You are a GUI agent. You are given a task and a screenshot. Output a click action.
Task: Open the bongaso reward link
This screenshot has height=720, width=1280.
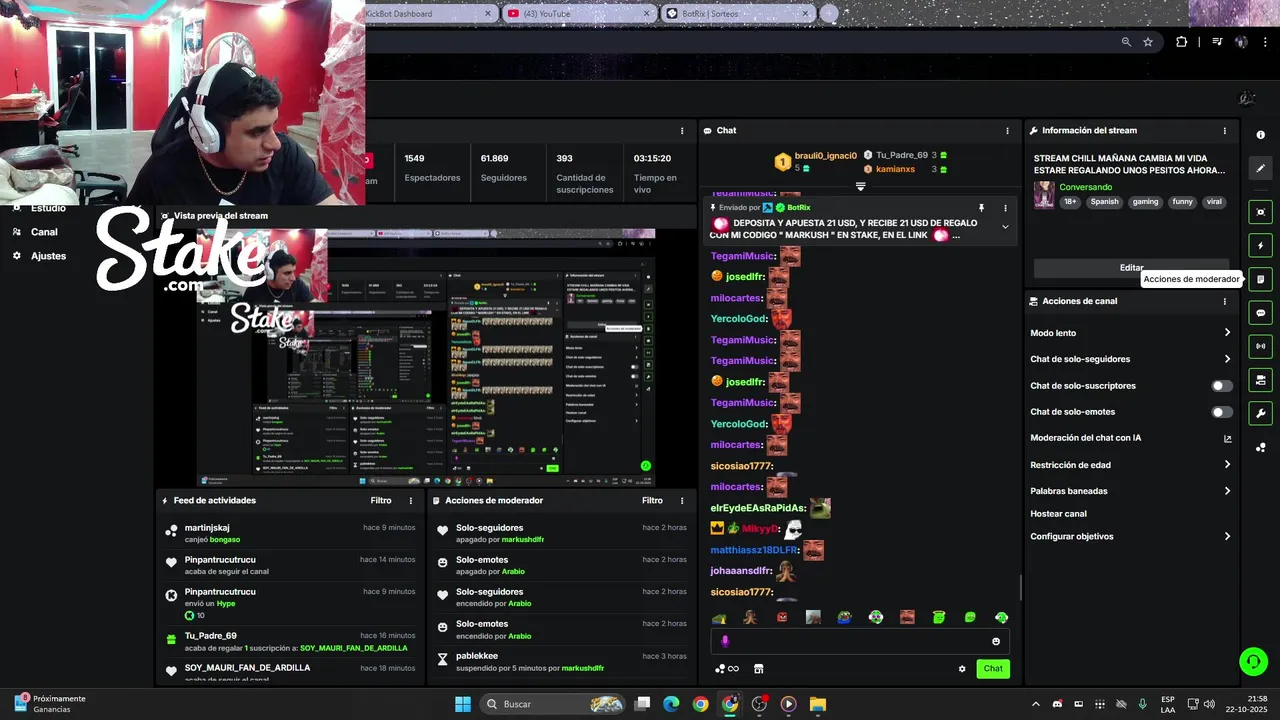[x=225, y=540]
